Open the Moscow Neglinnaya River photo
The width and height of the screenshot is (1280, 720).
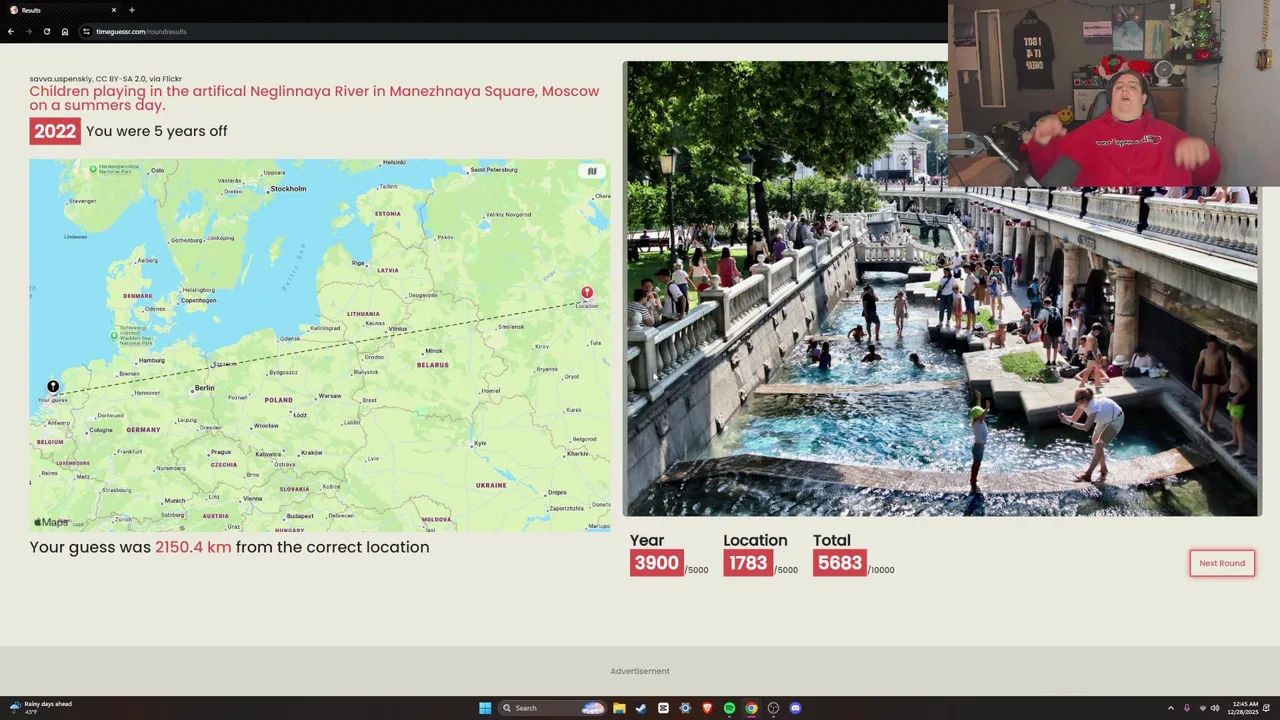pos(941,289)
